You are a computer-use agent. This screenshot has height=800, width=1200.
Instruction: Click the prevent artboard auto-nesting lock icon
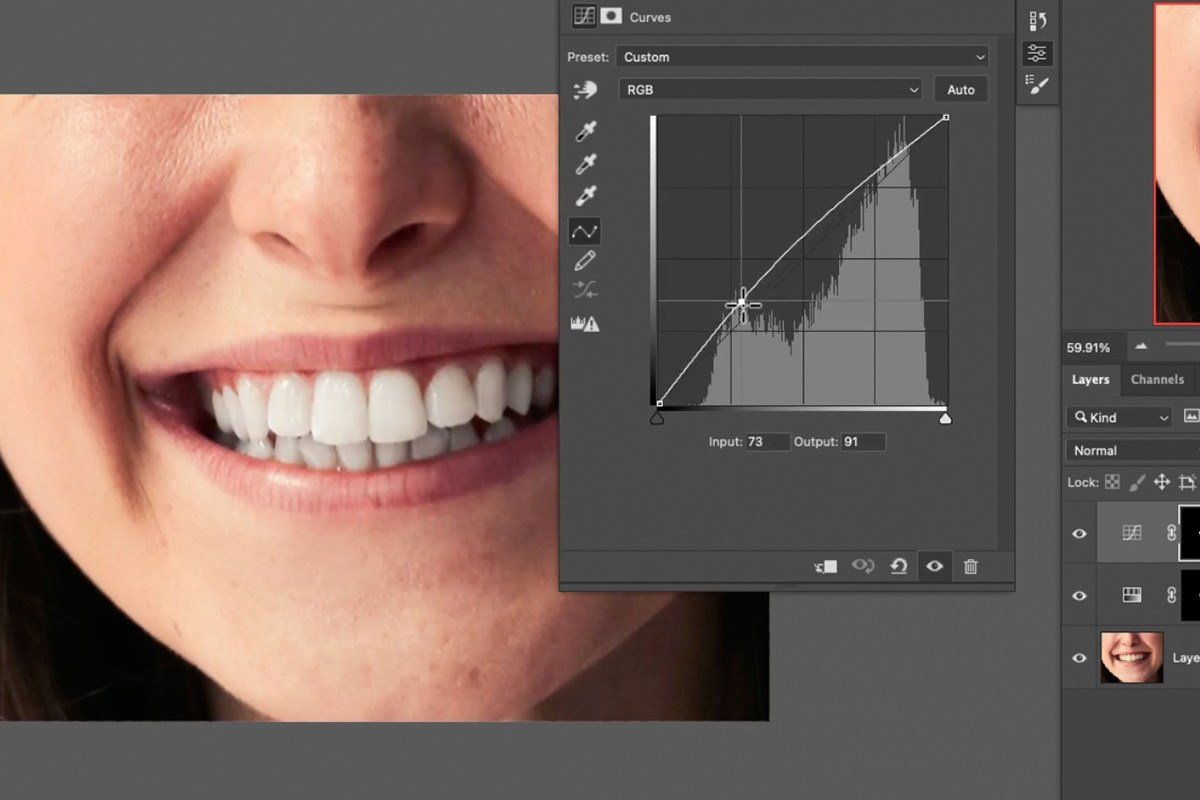pyautogui.click(x=1187, y=482)
